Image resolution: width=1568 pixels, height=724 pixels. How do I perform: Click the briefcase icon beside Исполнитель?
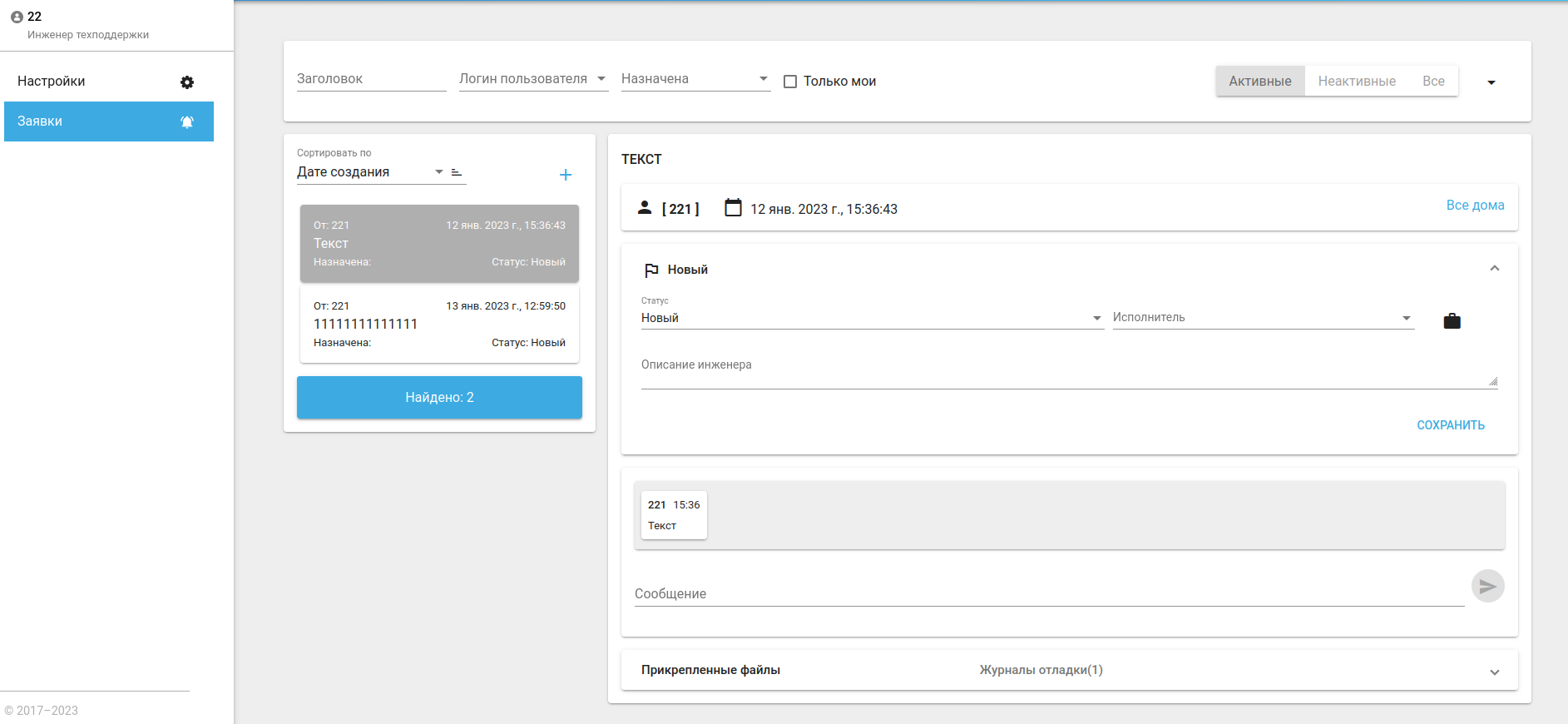[1452, 321]
